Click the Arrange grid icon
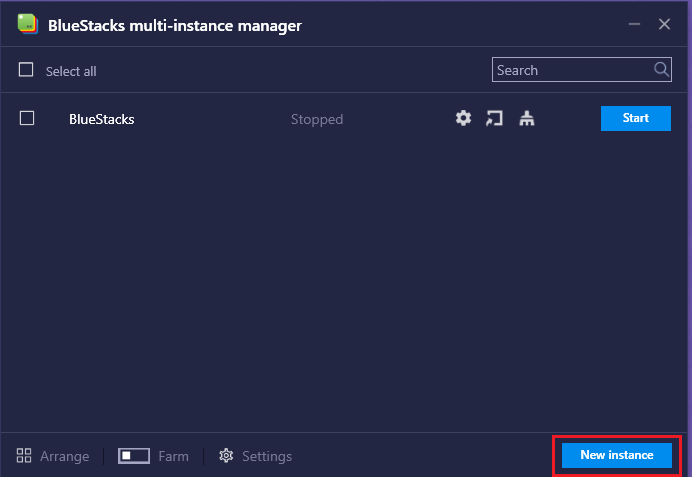Image resolution: width=692 pixels, height=477 pixels. click(25, 456)
